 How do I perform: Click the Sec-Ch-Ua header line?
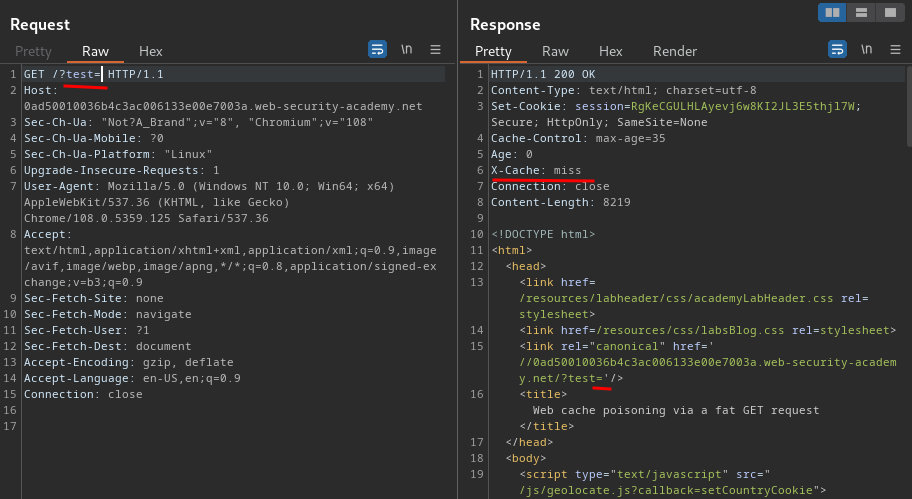[x=198, y=122]
